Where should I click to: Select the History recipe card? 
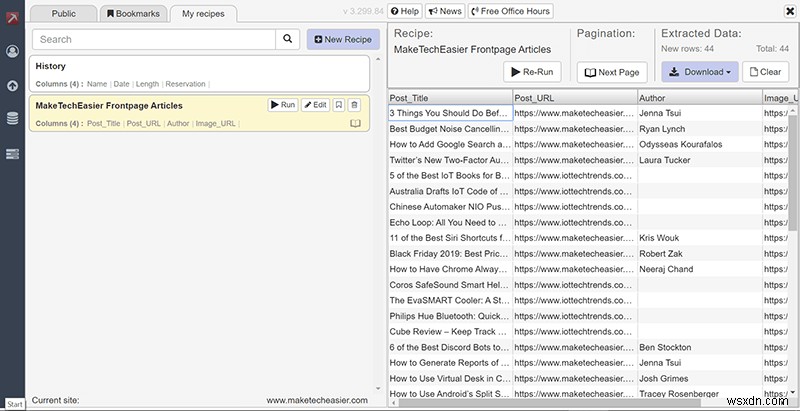click(x=199, y=74)
